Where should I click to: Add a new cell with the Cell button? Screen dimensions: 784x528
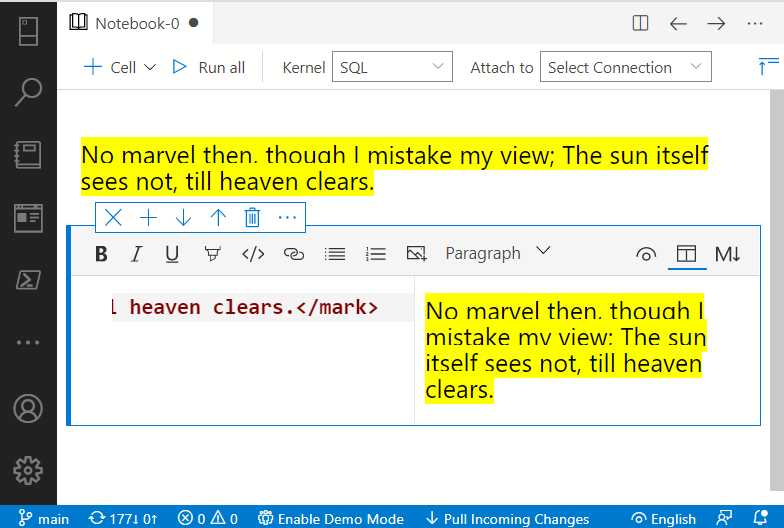110,67
